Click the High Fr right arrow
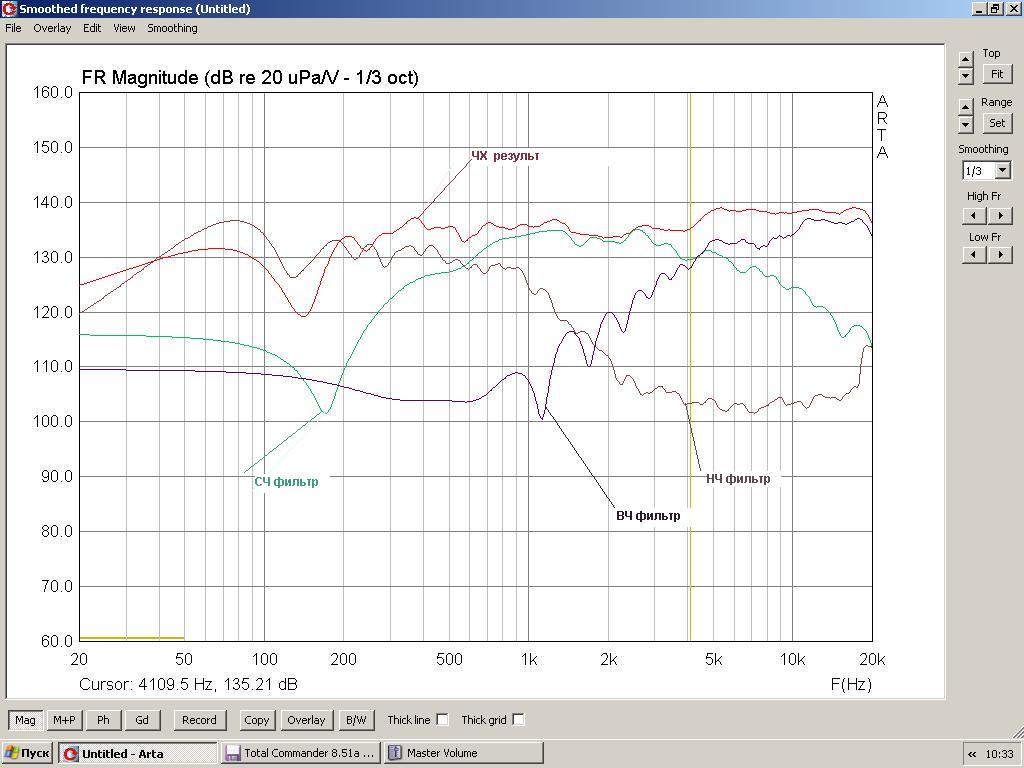Screen dimensions: 1024x768 (x=1000, y=216)
